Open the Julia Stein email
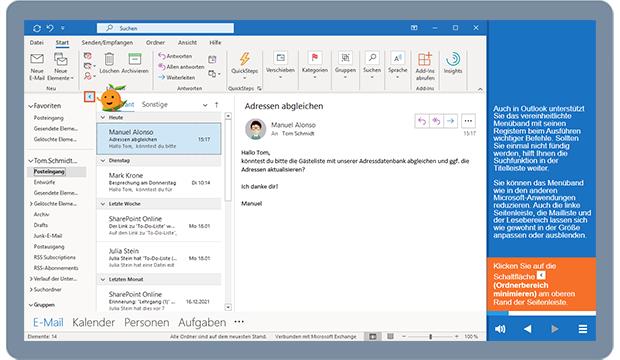620x360 pixels. pyautogui.click(x=159, y=258)
